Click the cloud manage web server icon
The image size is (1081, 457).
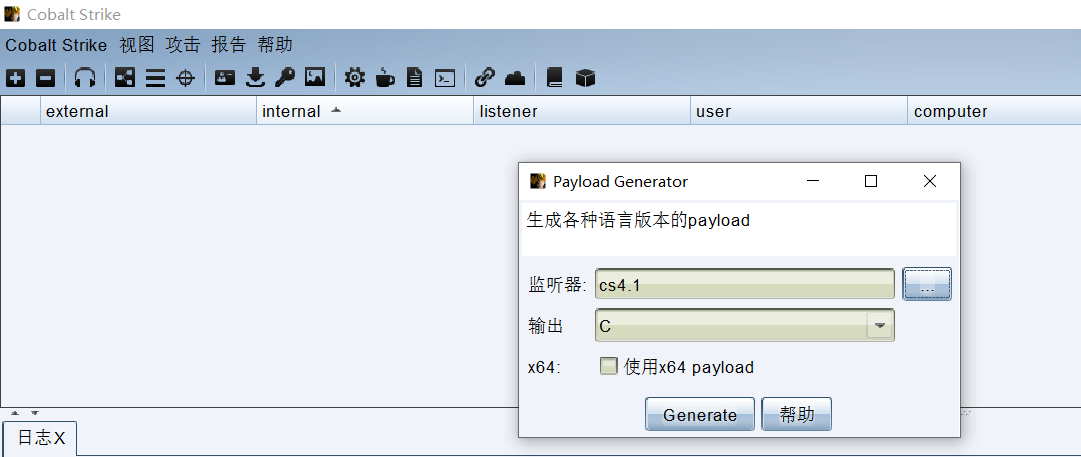515,78
